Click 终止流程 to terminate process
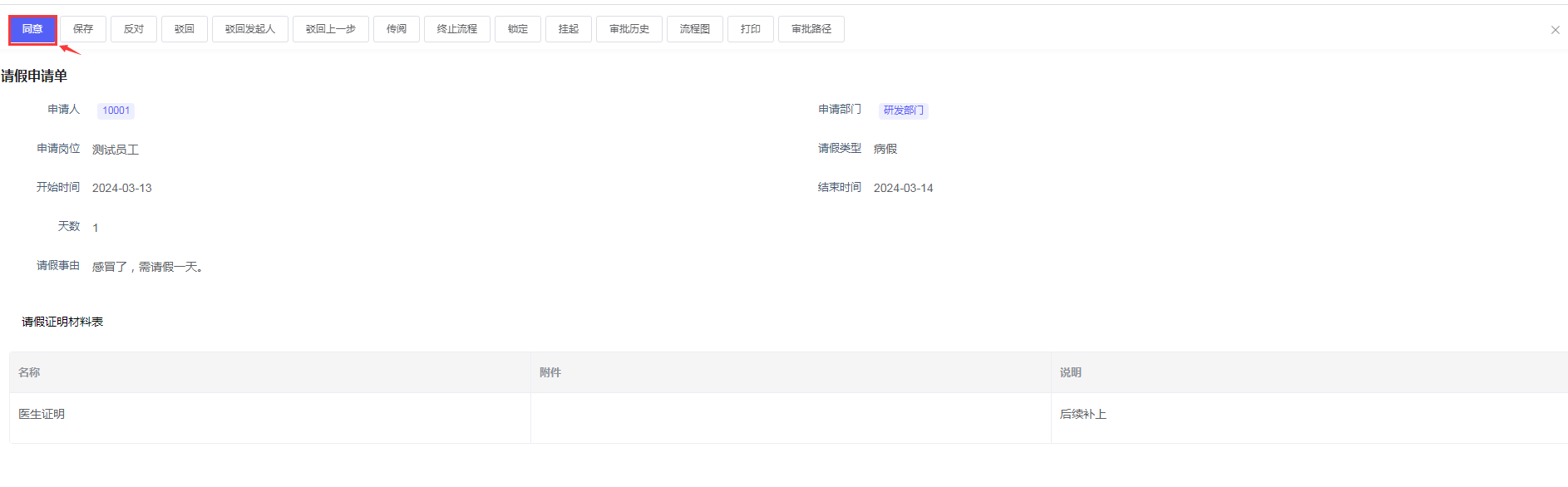 [x=456, y=29]
